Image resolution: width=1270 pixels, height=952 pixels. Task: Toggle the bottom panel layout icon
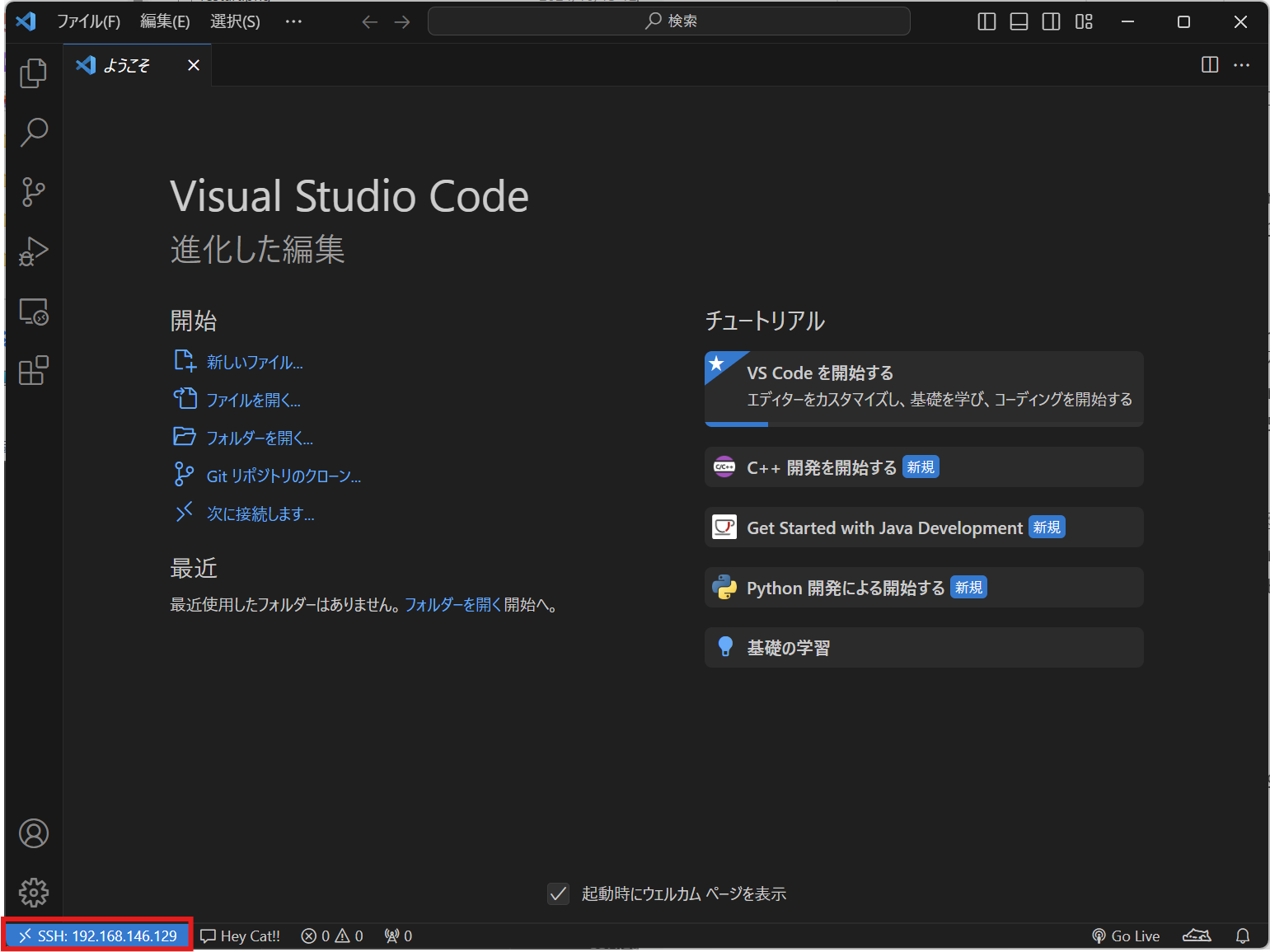[1019, 21]
